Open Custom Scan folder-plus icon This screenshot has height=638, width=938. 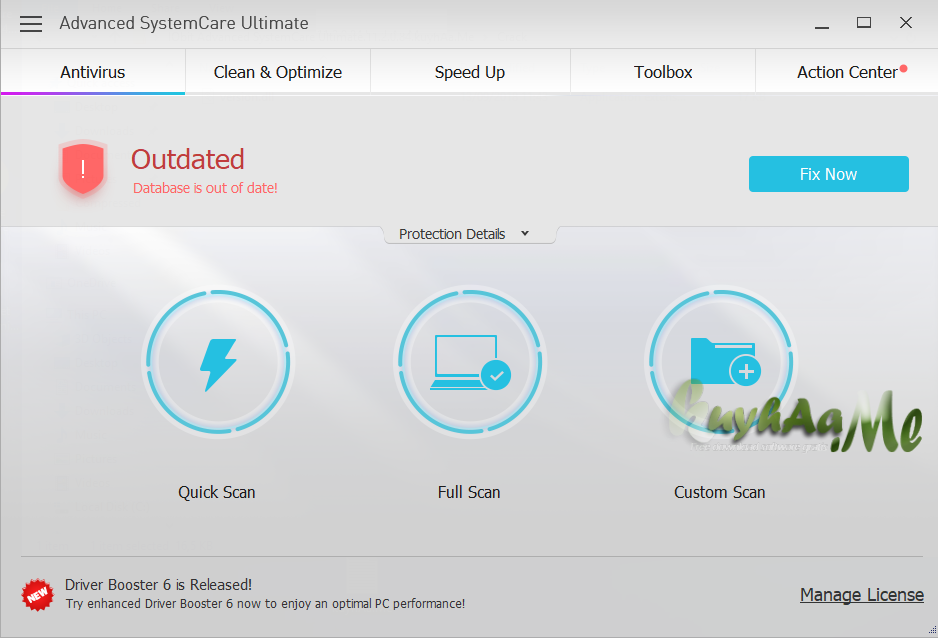pyautogui.click(x=721, y=362)
